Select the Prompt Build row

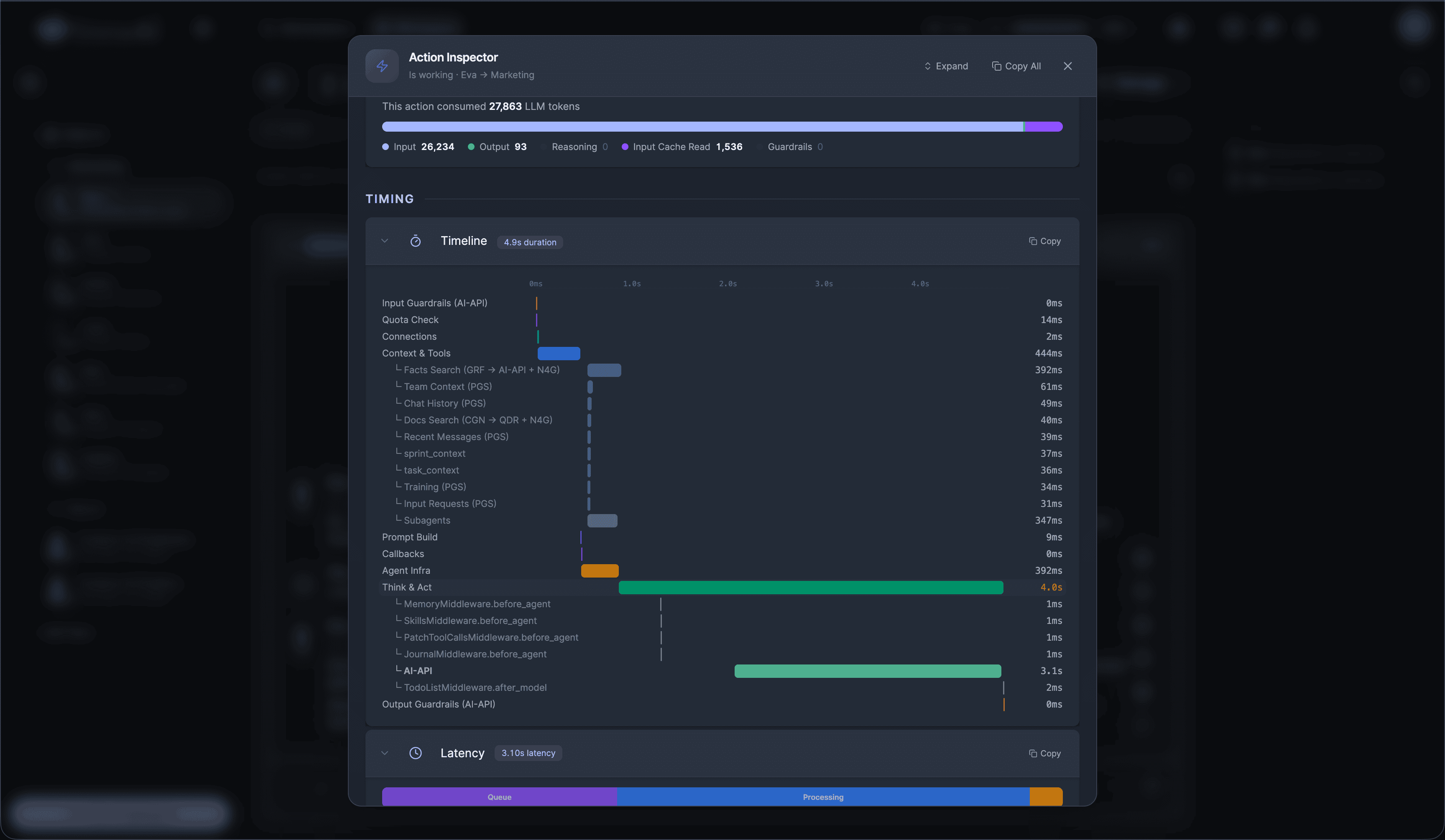pyautogui.click(x=722, y=537)
